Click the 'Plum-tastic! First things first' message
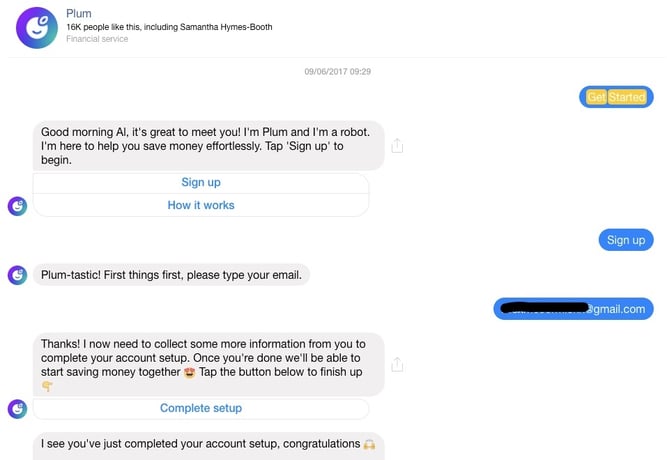The width and height of the screenshot is (667, 460). pos(171,275)
